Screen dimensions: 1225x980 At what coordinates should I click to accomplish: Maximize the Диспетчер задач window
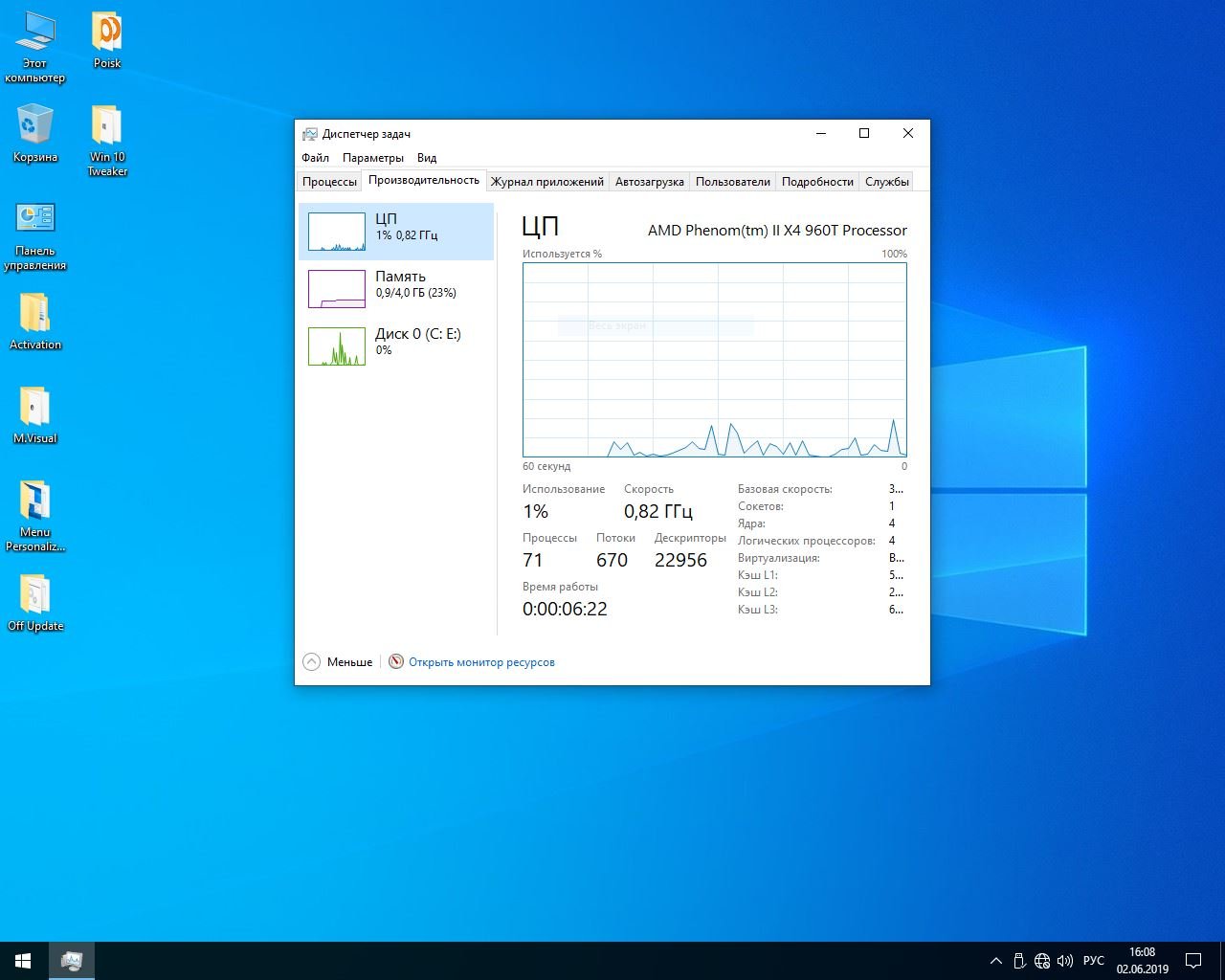tap(864, 134)
